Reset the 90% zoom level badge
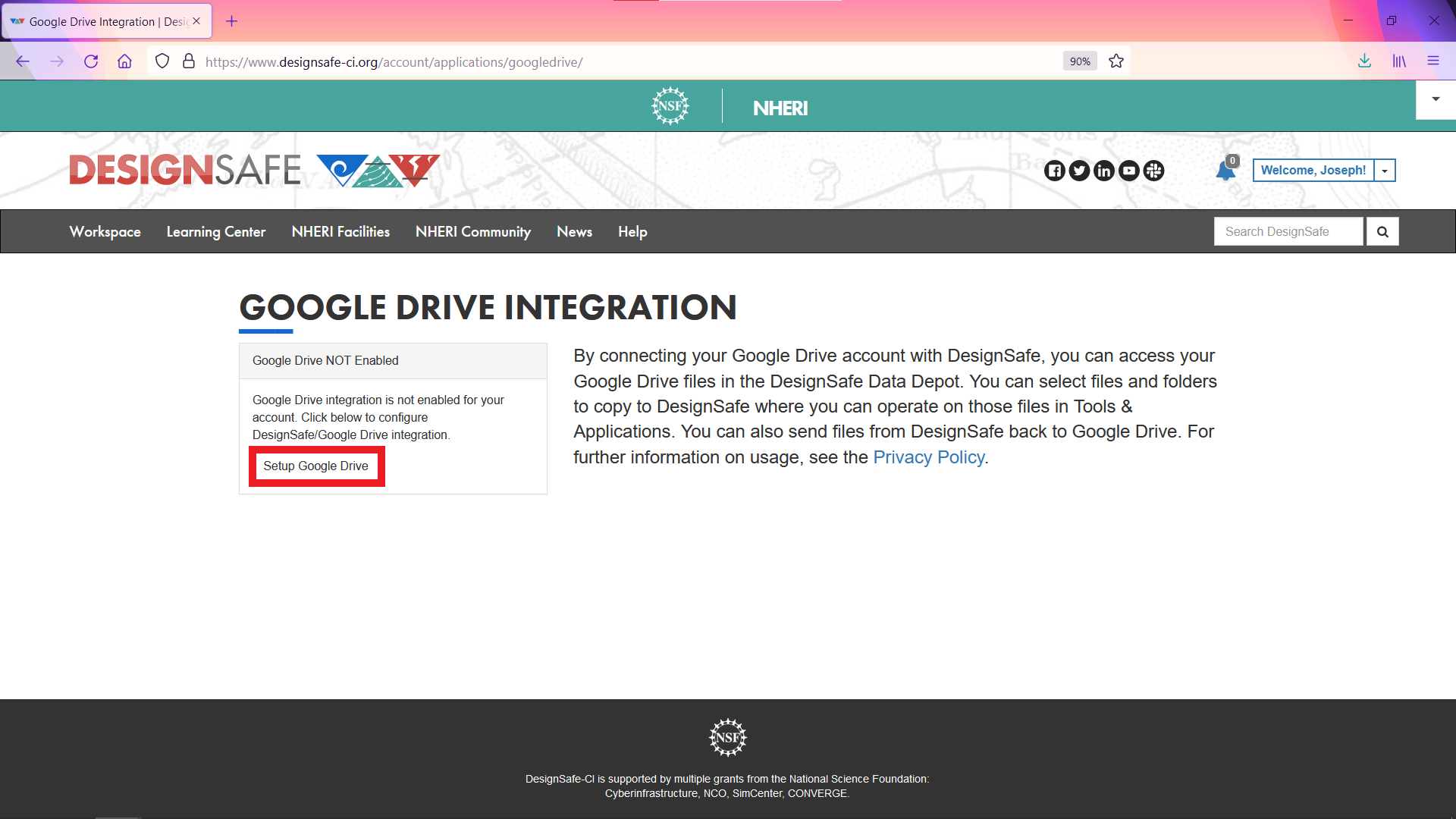1456x819 pixels. click(1080, 61)
